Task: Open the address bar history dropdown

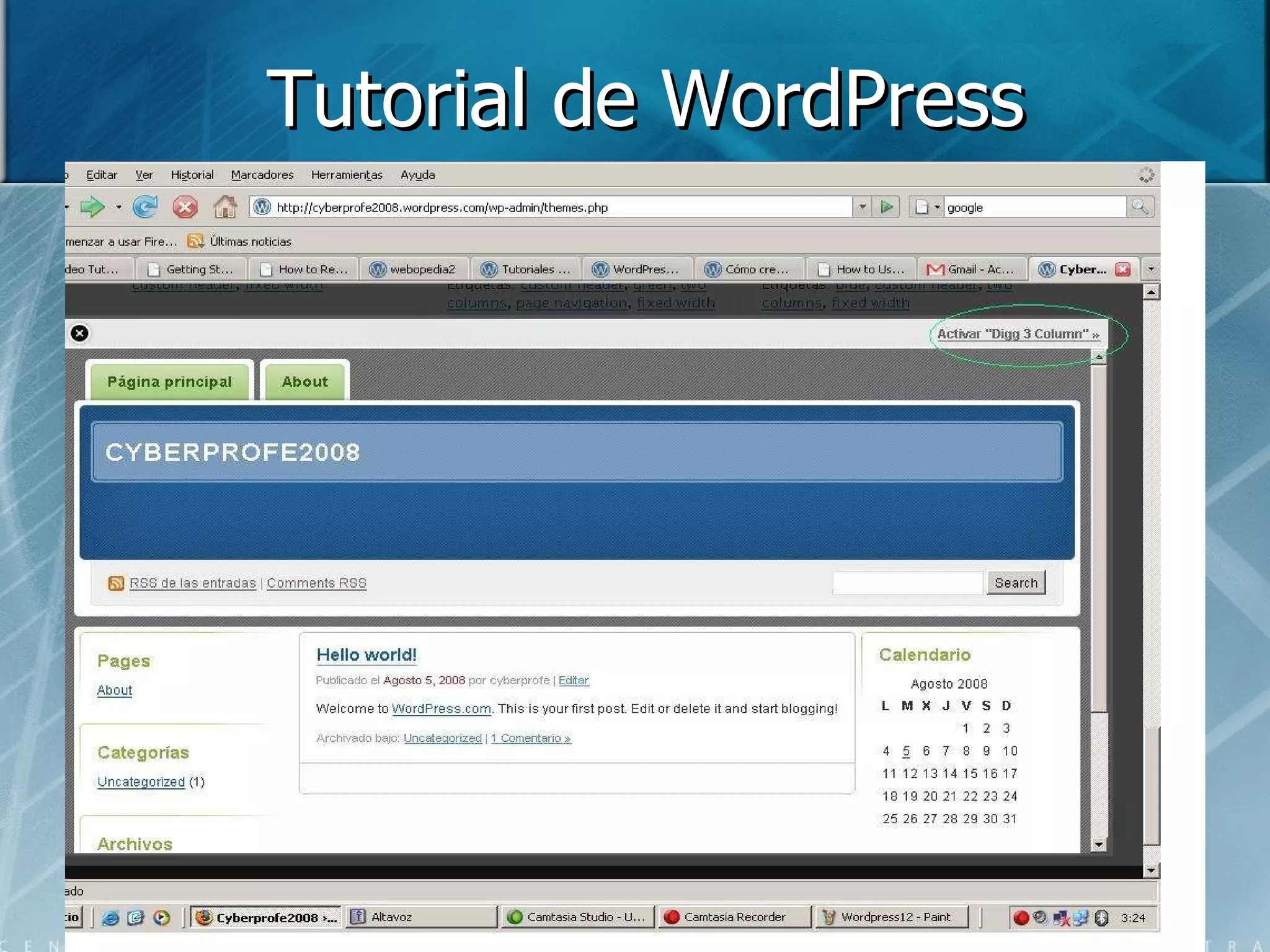Action: pyautogui.click(x=862, y=207)
